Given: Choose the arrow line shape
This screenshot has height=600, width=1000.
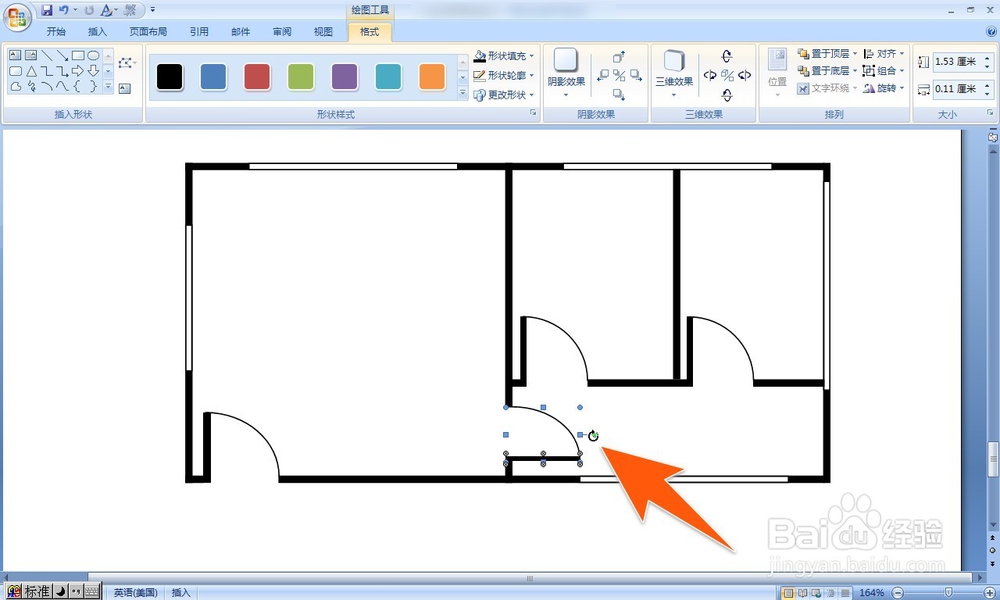Looking at the screenshot, I should (x=62, y=55).
